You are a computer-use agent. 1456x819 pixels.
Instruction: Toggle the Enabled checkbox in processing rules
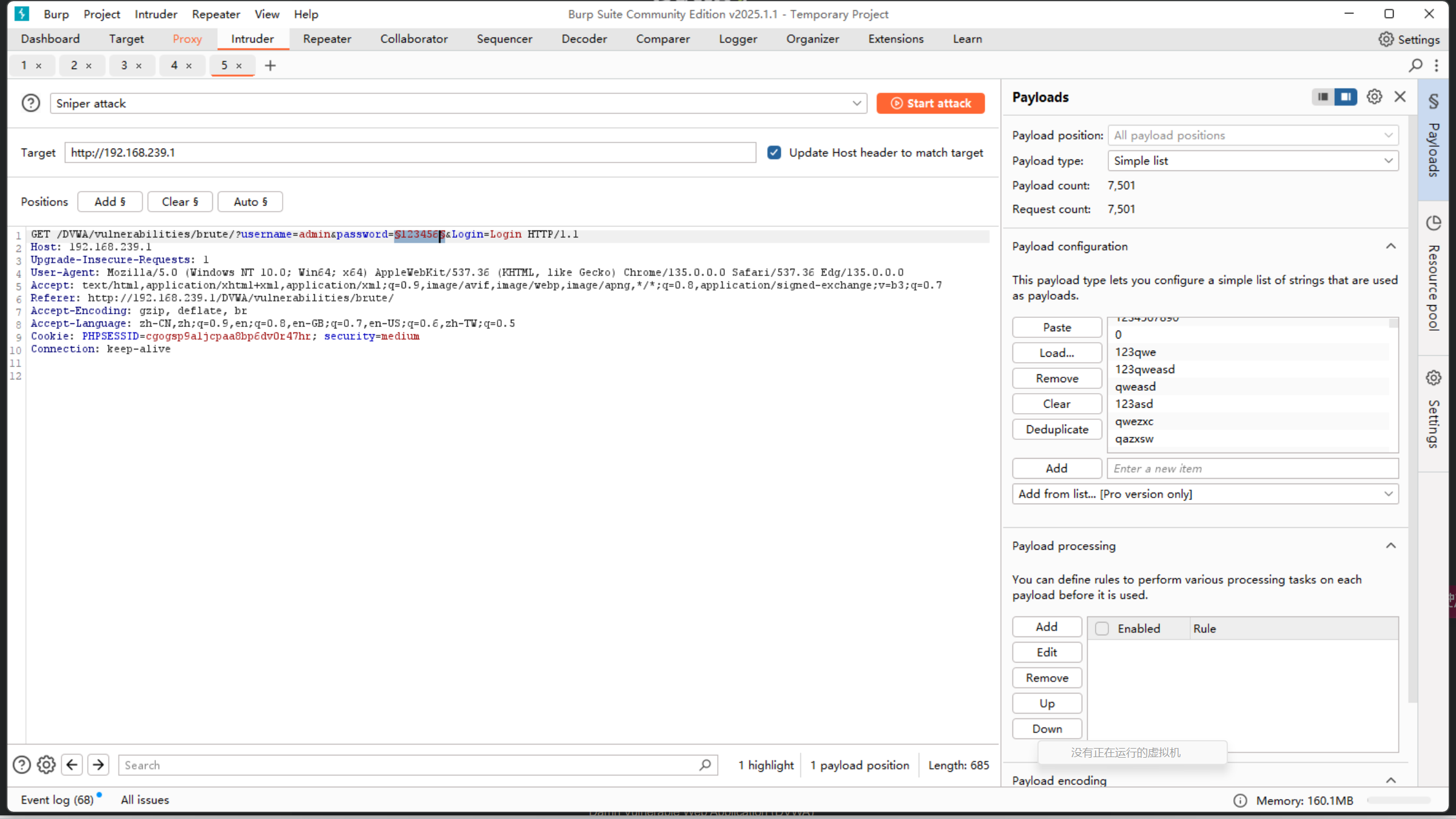point(1102,629)
